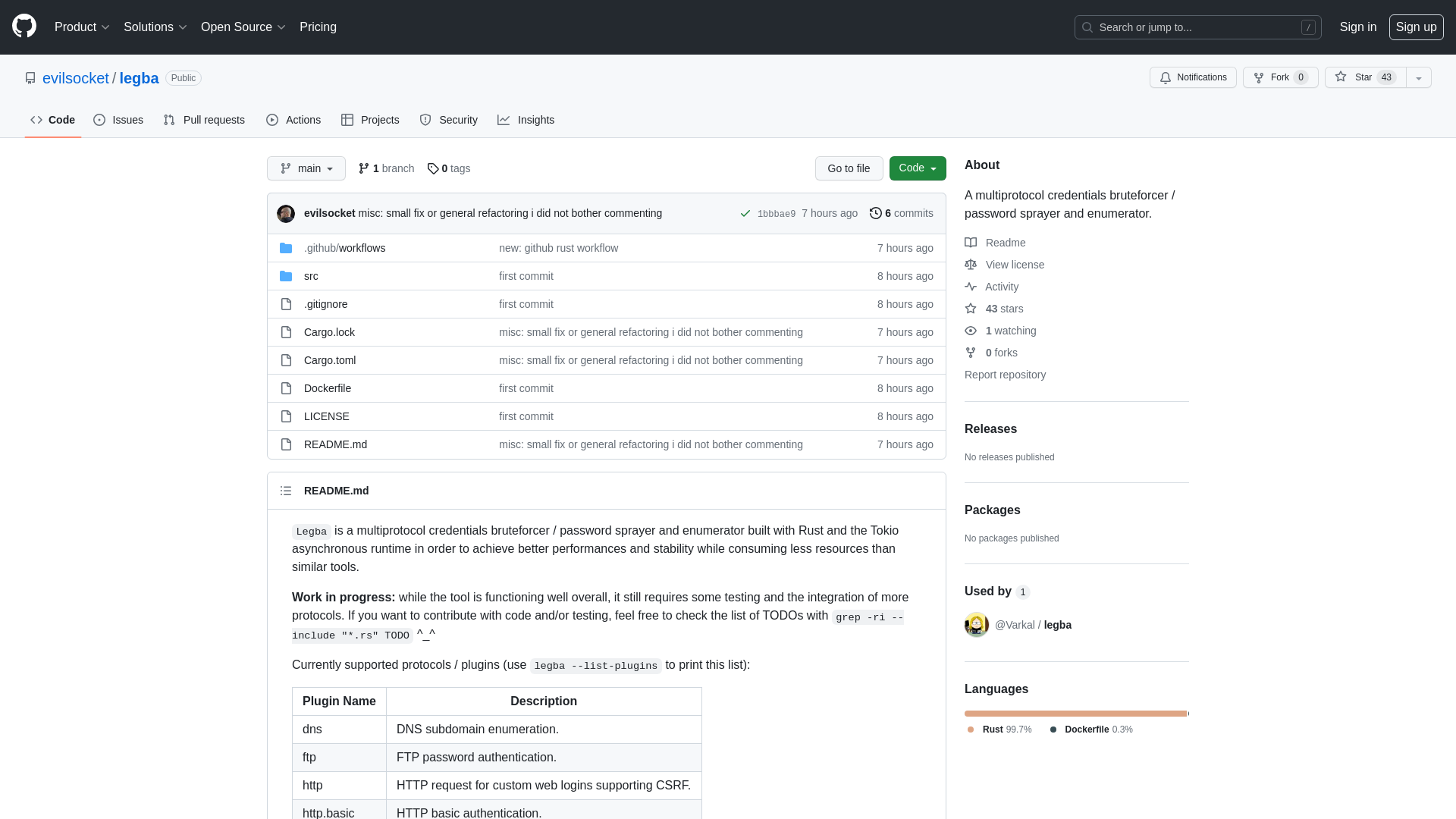Switch to the Issues tab
The height and width of the screenshot is (819, 1456).
118,120
